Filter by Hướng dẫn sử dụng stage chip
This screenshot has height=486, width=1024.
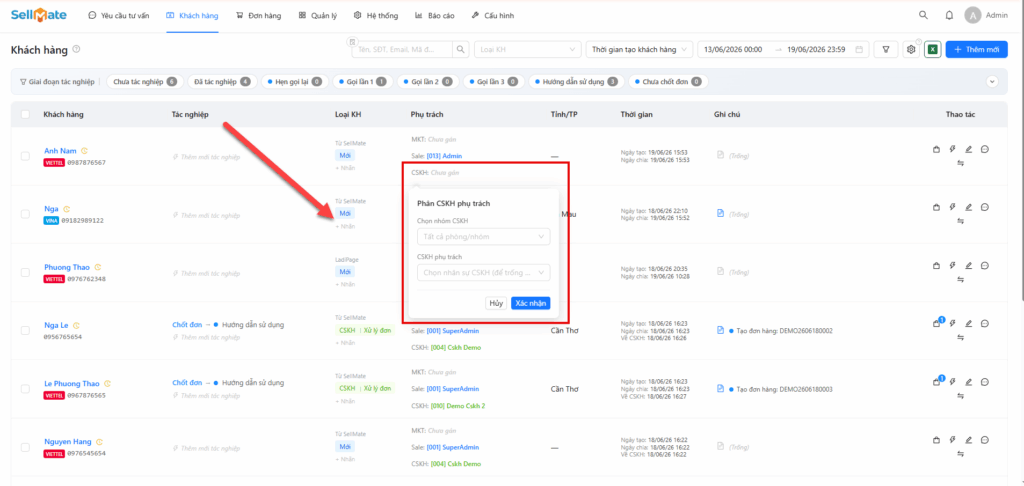tap(575, 82)
